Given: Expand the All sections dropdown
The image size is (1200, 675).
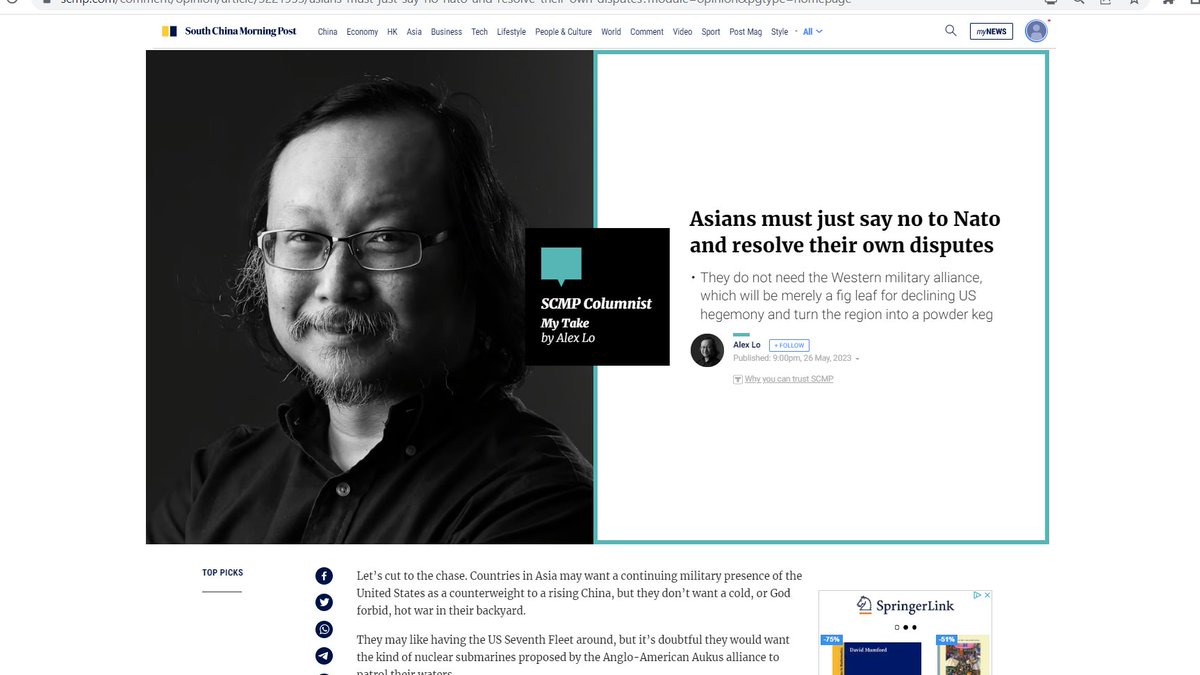Looking at the screenshot, I should (813, 31).
